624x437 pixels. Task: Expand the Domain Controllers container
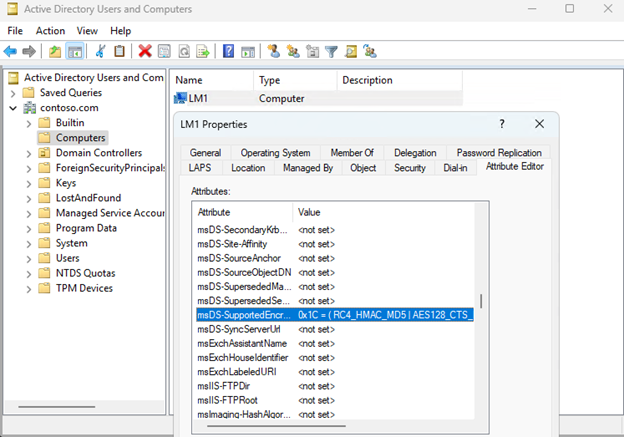click(x=28, y=153)
